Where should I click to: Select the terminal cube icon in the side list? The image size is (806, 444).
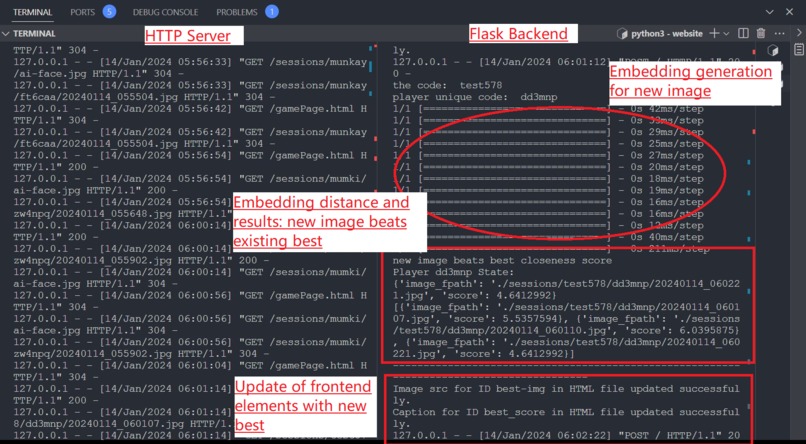[x=772, y=50]
